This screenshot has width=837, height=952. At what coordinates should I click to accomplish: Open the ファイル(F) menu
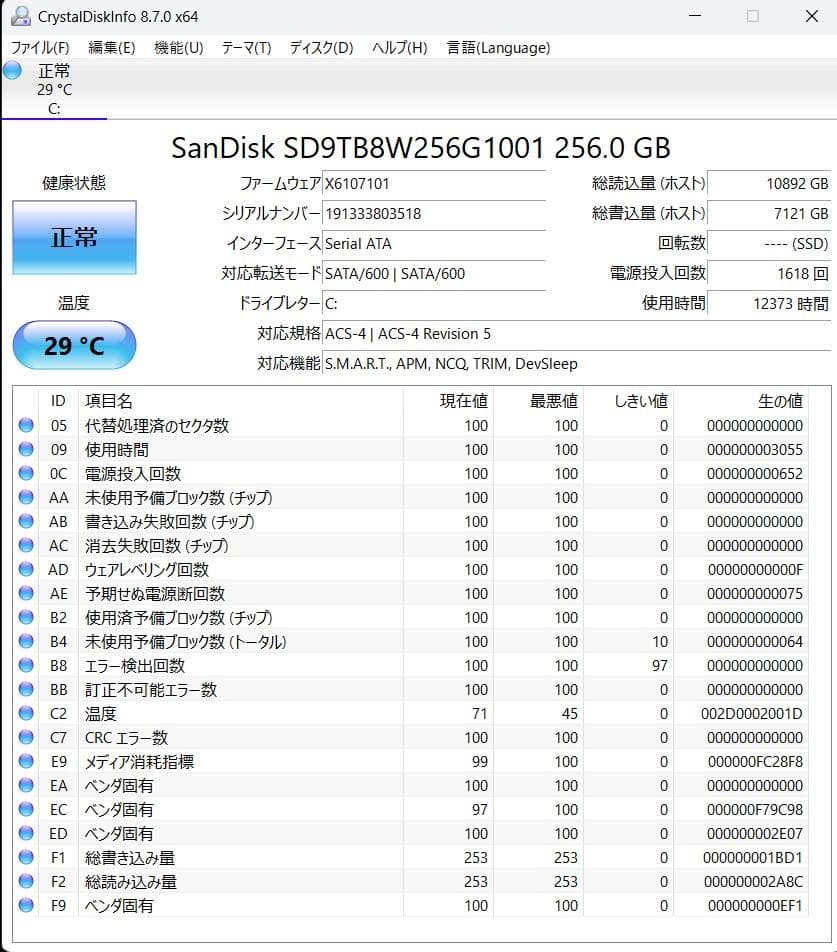(x=40, y=47)
